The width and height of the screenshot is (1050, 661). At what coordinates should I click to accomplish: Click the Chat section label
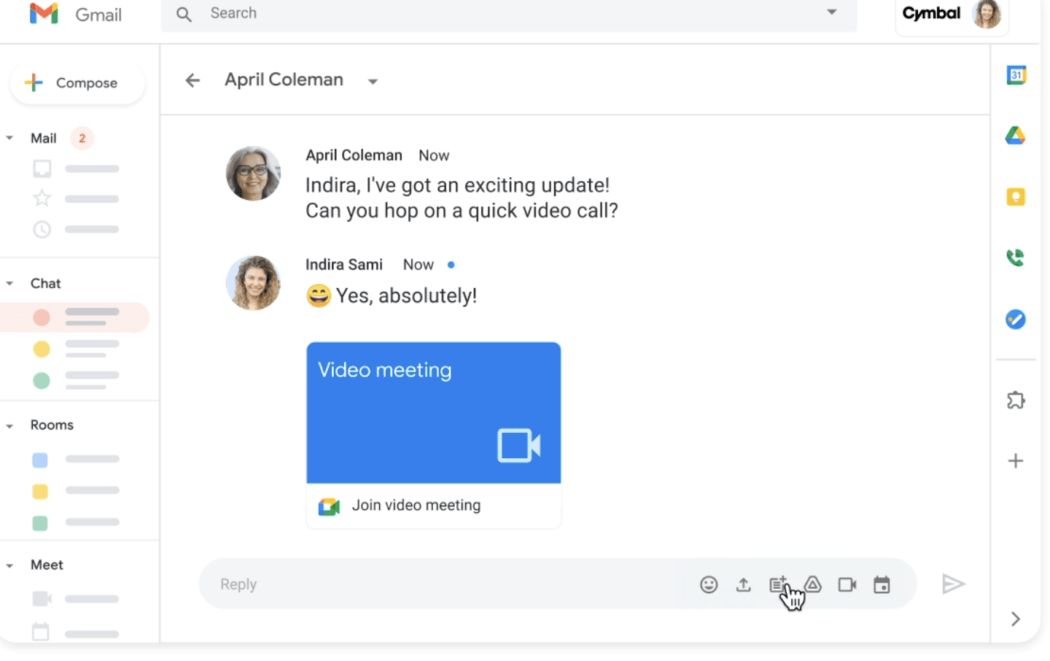click(46, 283)
